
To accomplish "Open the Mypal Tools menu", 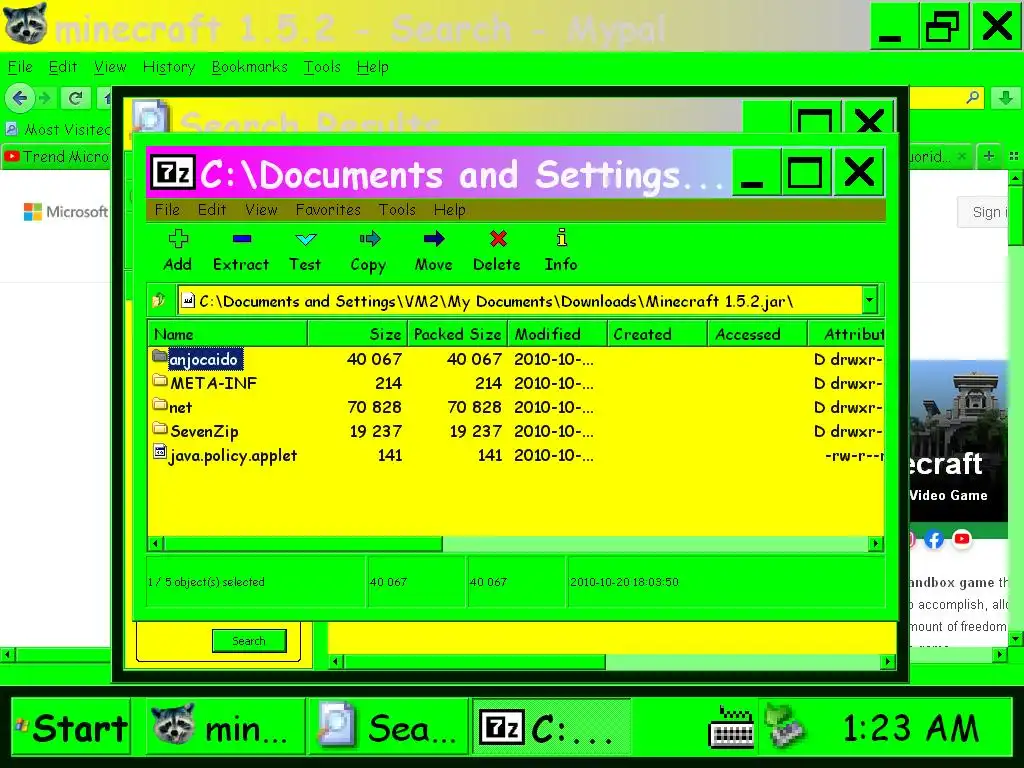I will click(322, 67).
